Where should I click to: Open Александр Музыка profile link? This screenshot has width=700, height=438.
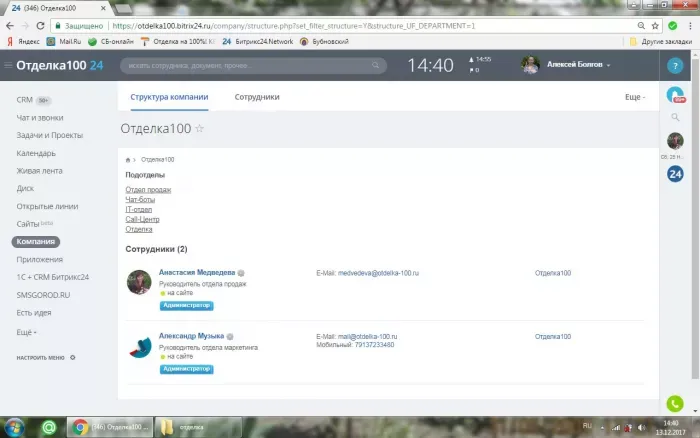click(192, 336)
